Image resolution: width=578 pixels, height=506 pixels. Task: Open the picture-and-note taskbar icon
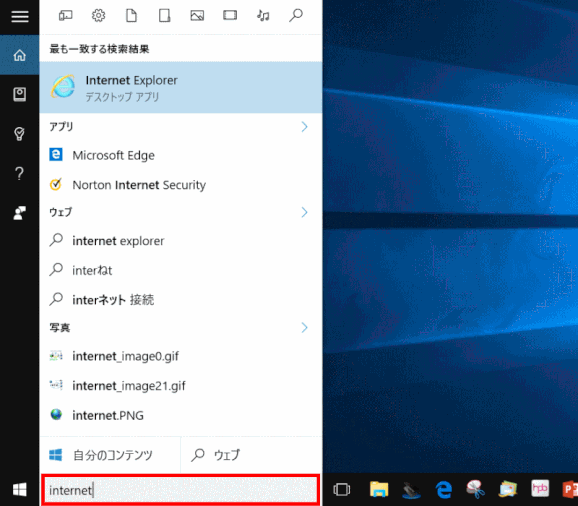click(x=508, y=489)
